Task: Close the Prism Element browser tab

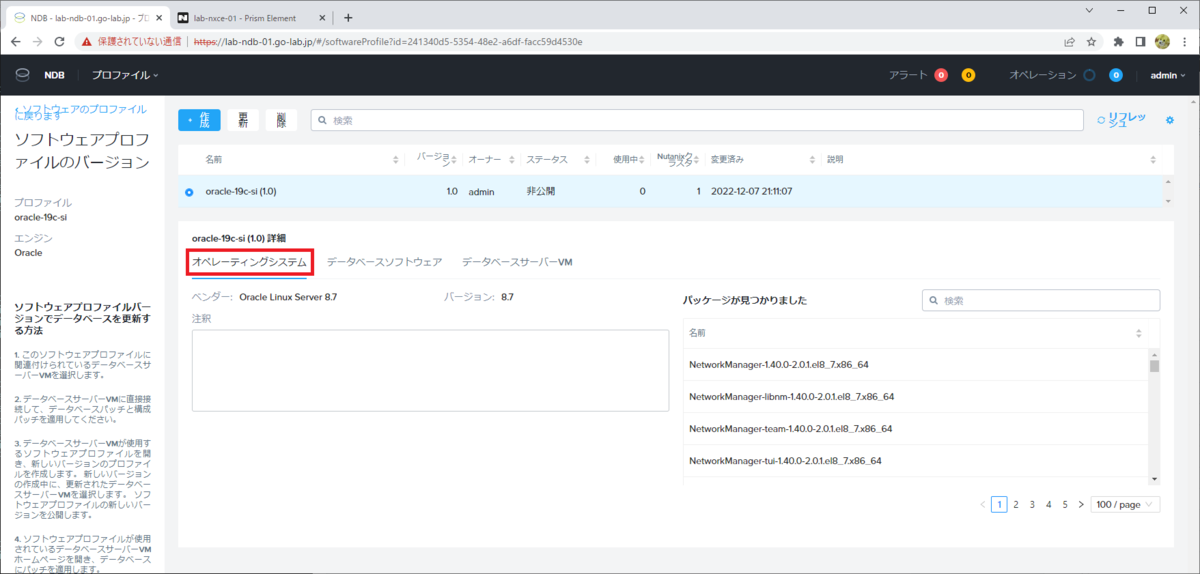Action: point(321,18)
